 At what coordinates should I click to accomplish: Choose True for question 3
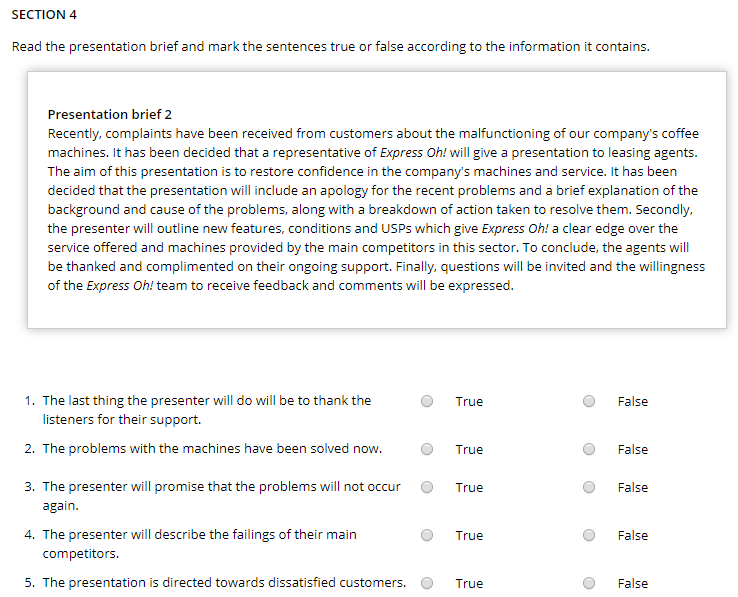pos(427,487)
